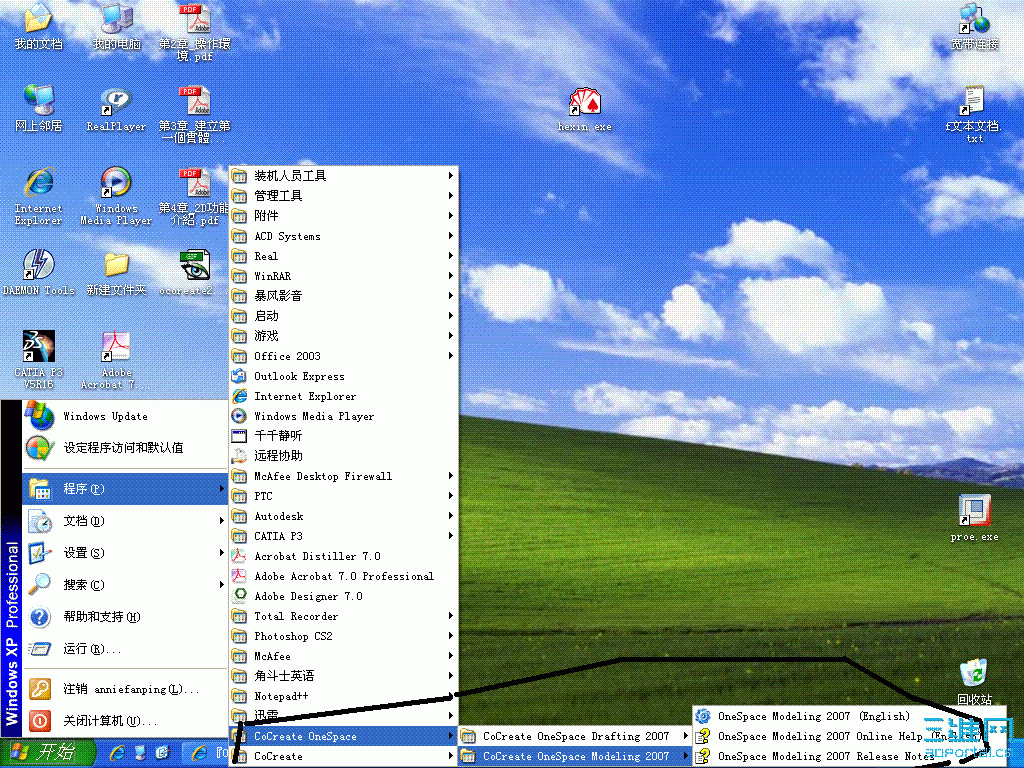Expand 设置(S) submenu in Start menu

click(x=125, y=552)
